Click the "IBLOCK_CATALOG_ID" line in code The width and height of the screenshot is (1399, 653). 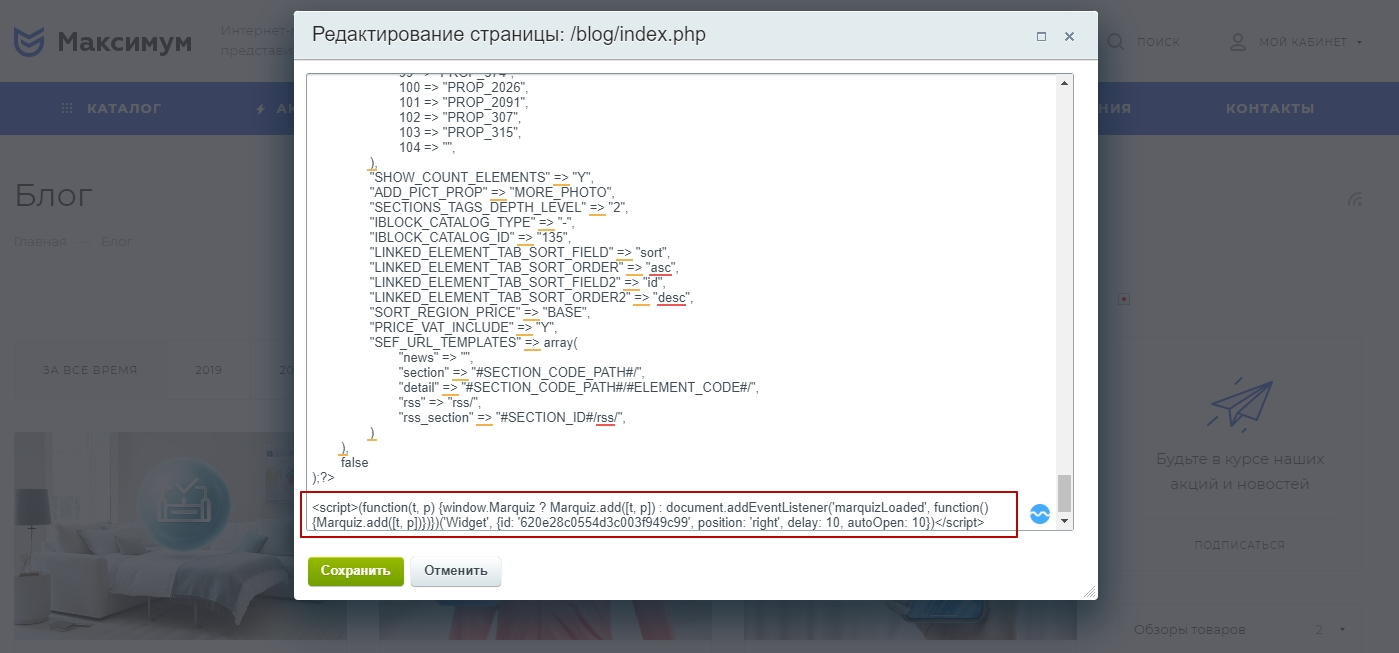pos(470,237)
